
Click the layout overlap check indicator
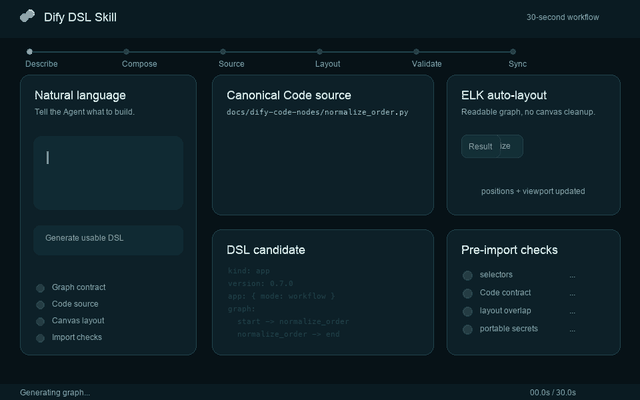pos(467,311)
